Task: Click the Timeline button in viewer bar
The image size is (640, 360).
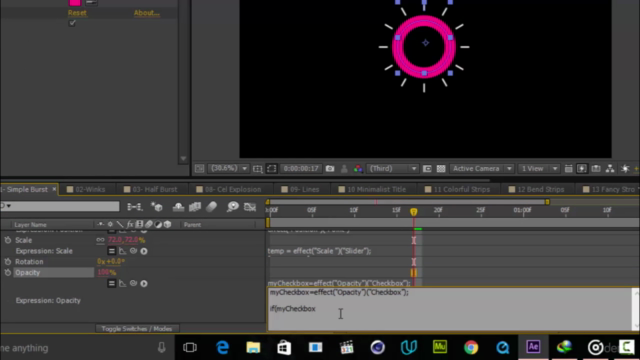Action: tap(596, 169)
